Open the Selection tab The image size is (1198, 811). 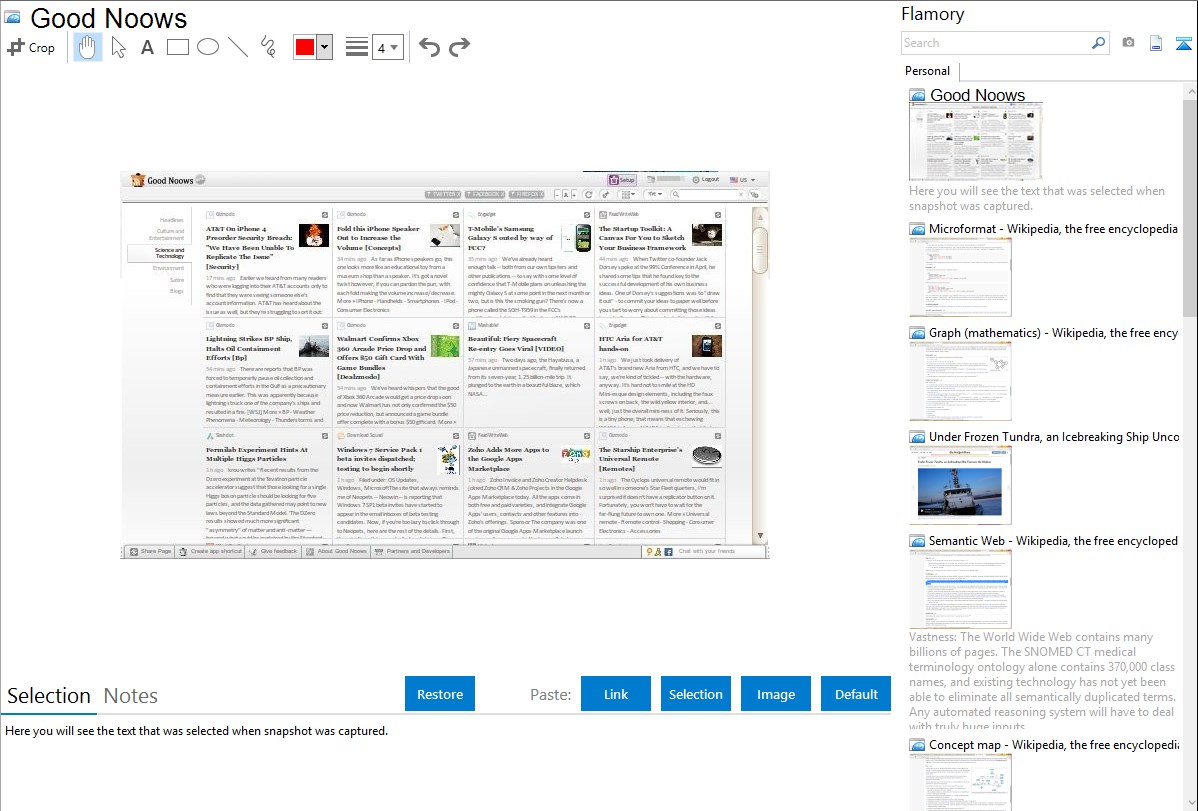[x=49, y=696]
